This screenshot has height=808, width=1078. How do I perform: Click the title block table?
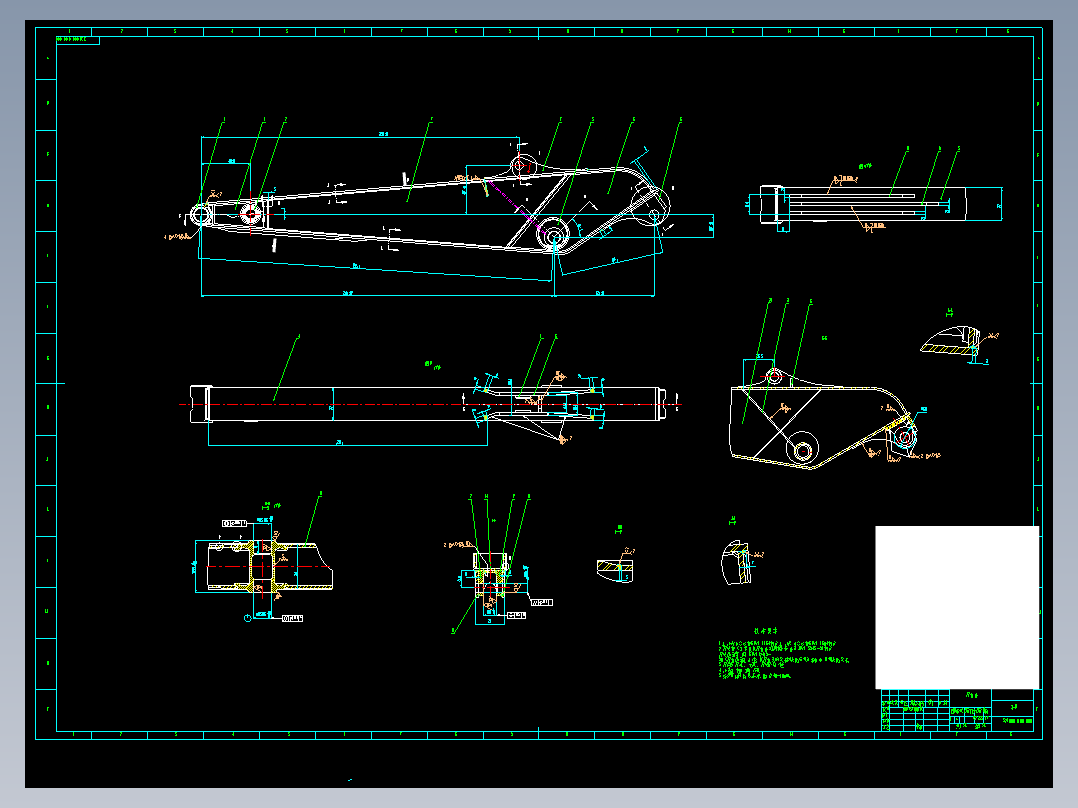tap(957, 710)
